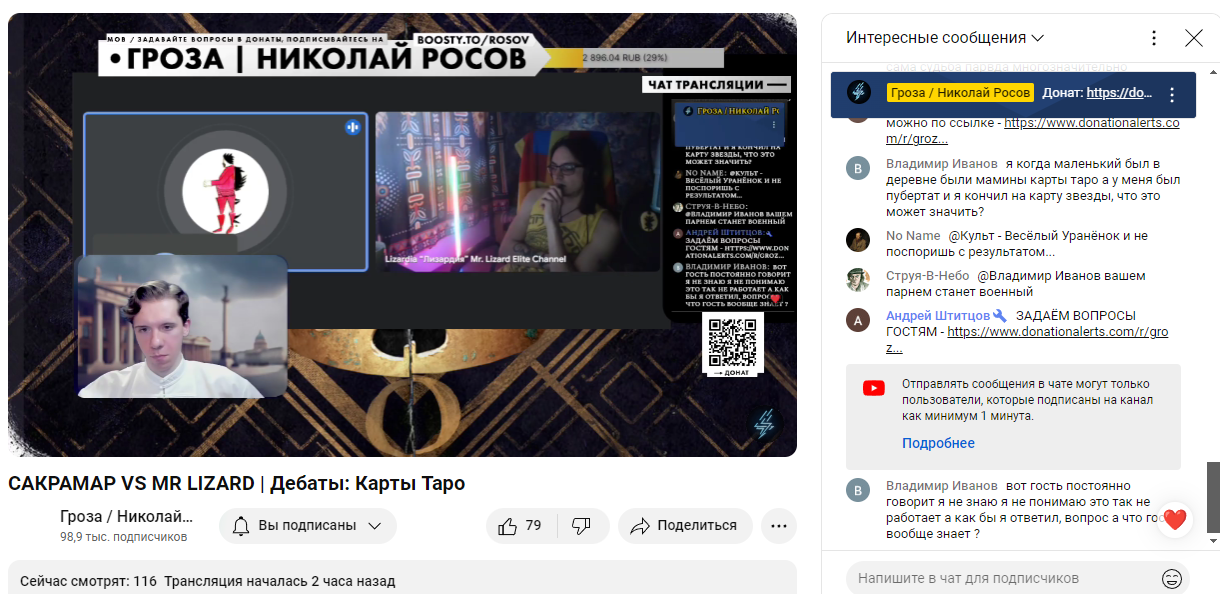Open pinned message channel avatar
Screen dimensions: 1220x594
coord(858,92)
